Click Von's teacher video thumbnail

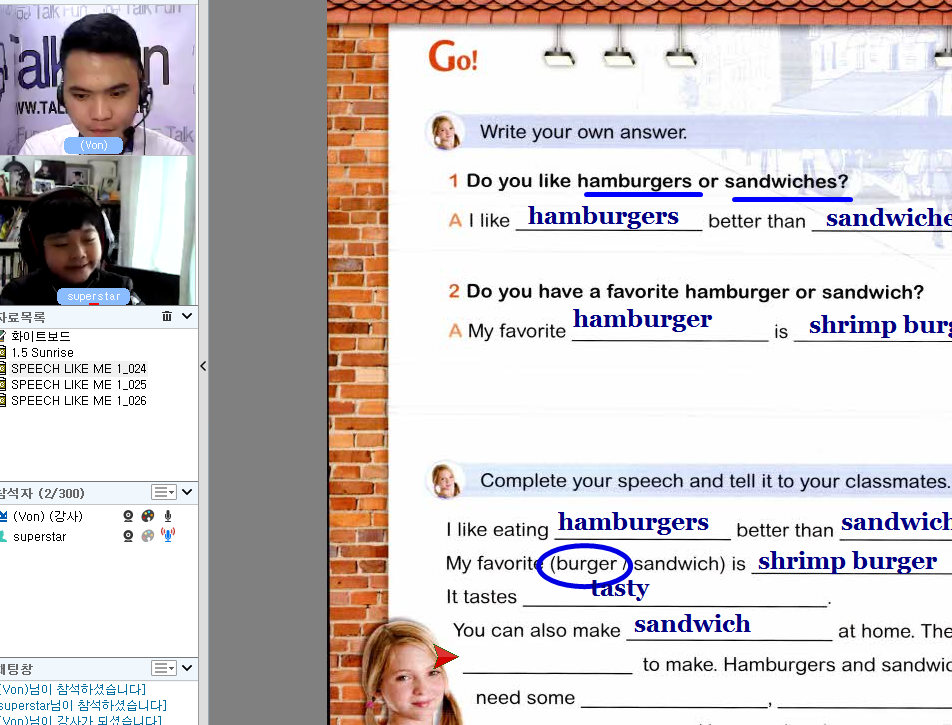tap(98, 77)
